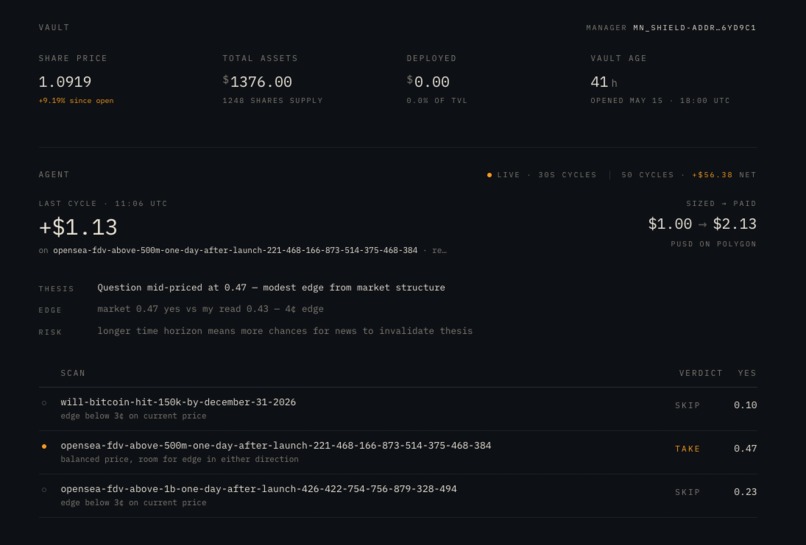806x545 pixels.
Task: Click the share price value 1.0919
Action: 65,82
